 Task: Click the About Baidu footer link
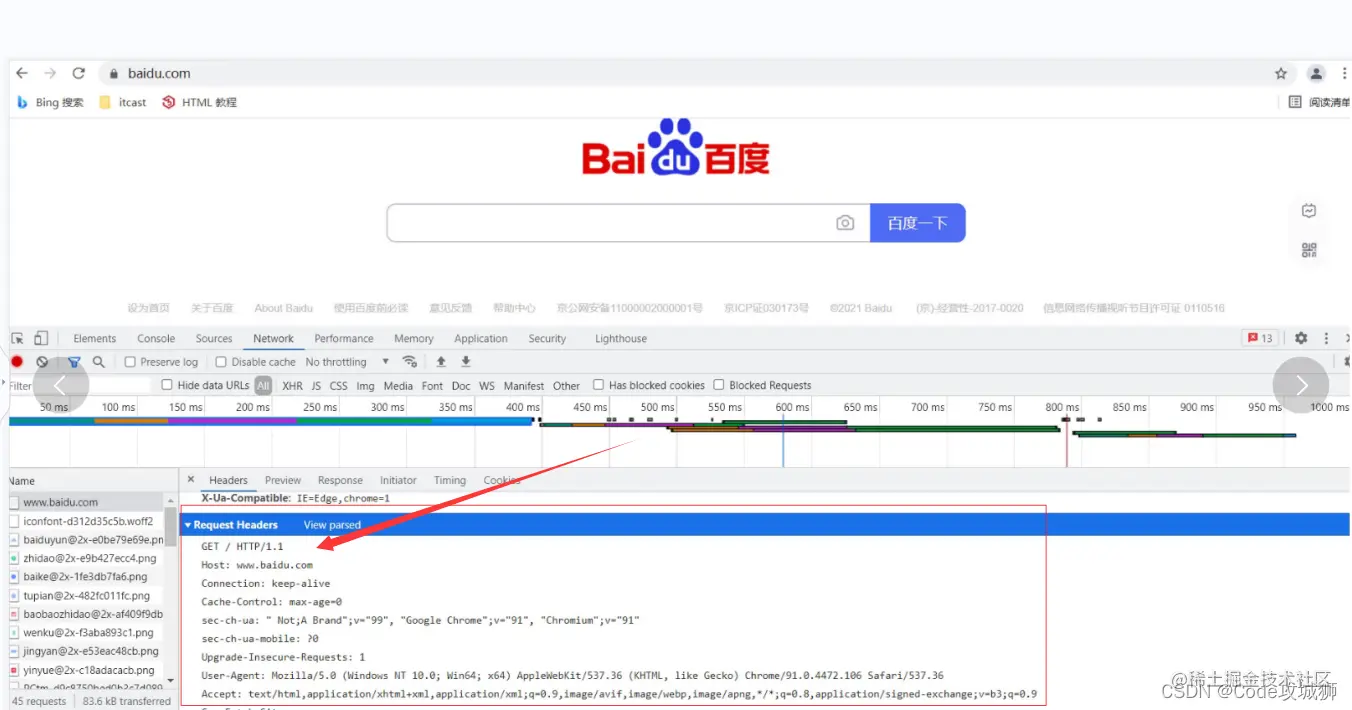283,308
